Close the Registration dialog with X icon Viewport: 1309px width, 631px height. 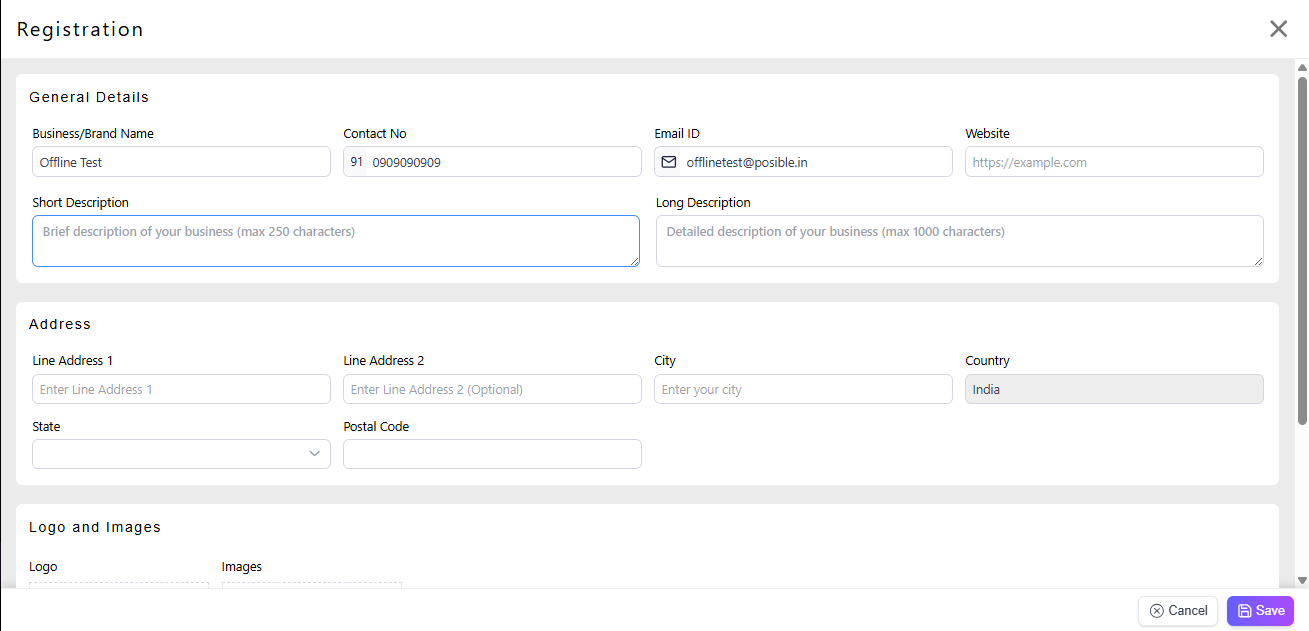pos(1278,29)
